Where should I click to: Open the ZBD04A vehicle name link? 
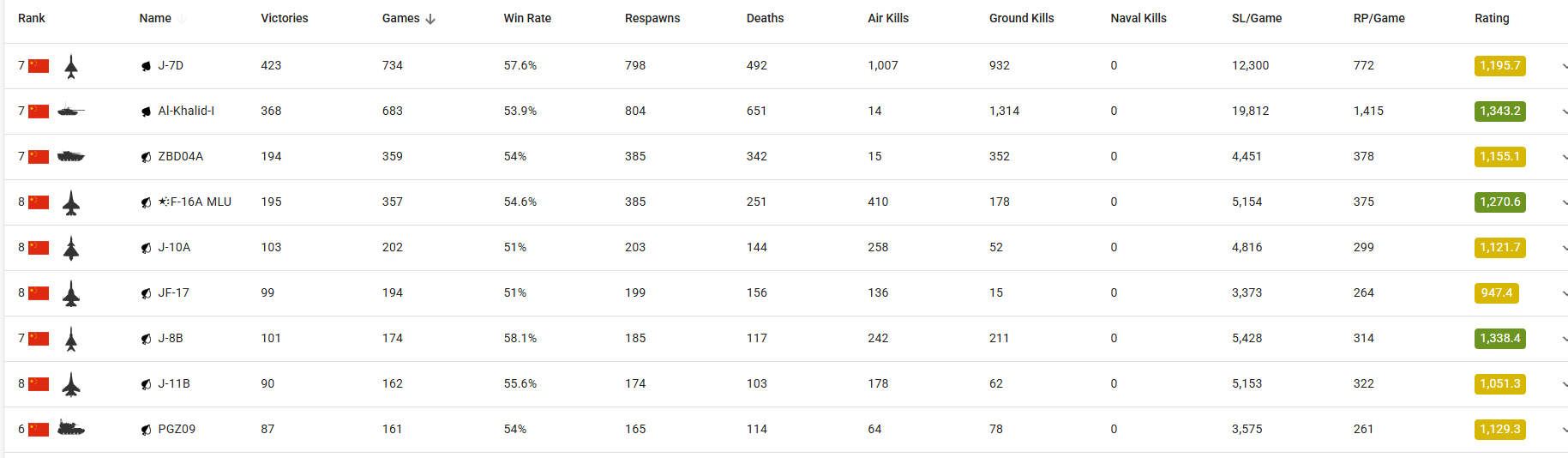coord(180,156)
